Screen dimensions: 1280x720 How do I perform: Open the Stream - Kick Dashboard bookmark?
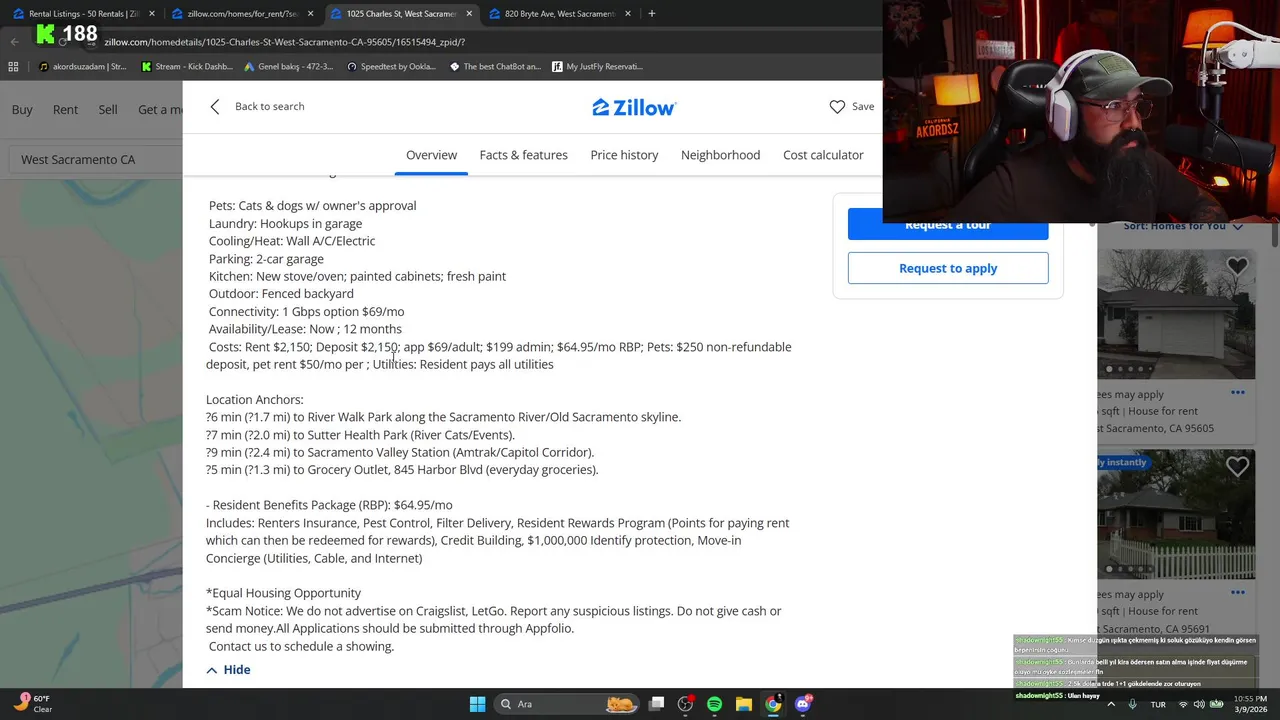point(188,67)
